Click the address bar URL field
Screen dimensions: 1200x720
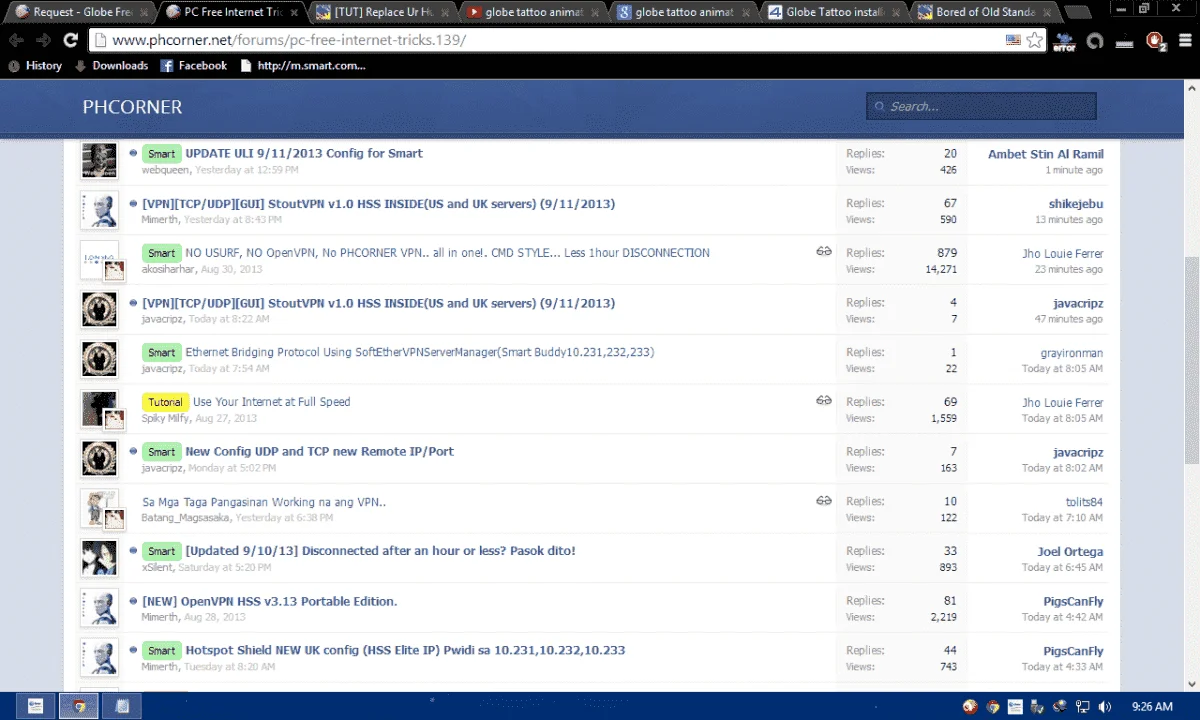(x=550, y=41)
